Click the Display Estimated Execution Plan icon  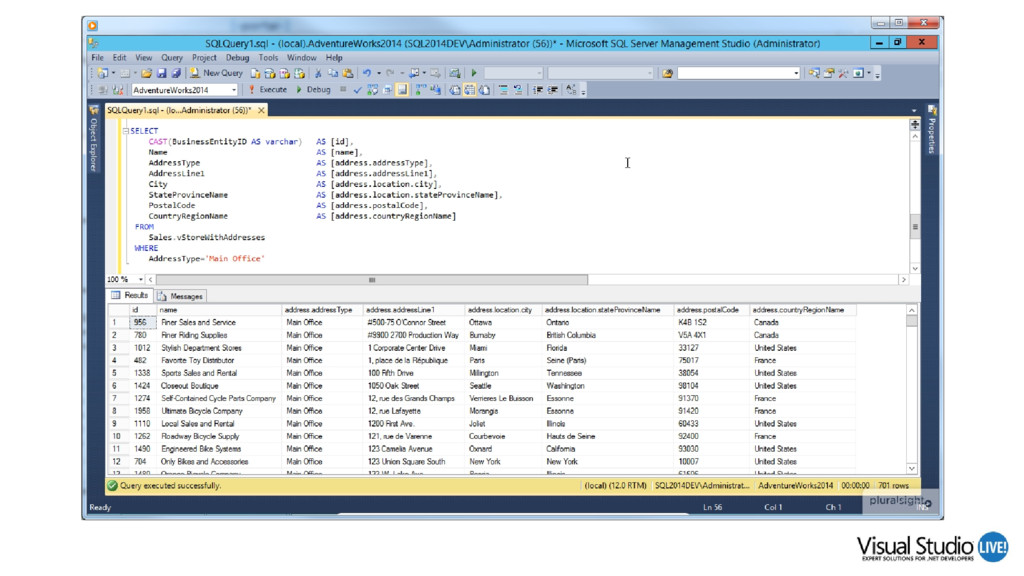coord(372,90)
